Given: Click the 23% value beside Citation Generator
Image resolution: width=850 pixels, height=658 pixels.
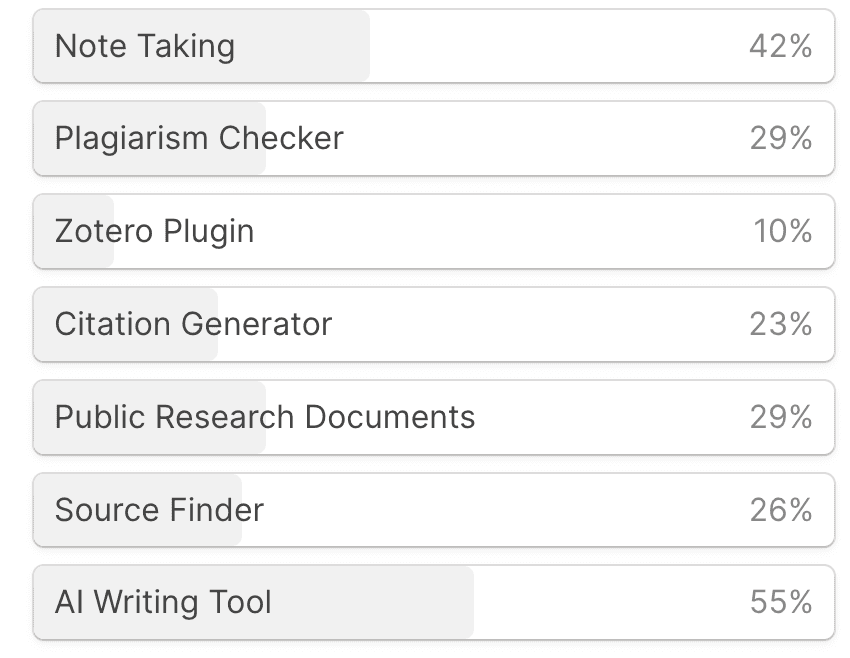Looking at the screenshot, I should coord(780,325).
